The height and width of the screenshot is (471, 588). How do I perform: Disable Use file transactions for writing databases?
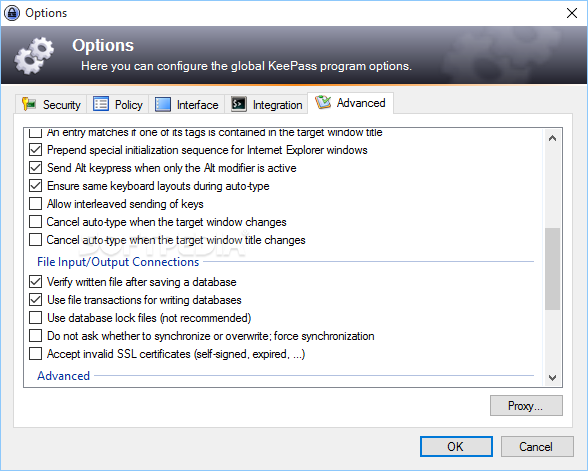(x=36, y=300)
